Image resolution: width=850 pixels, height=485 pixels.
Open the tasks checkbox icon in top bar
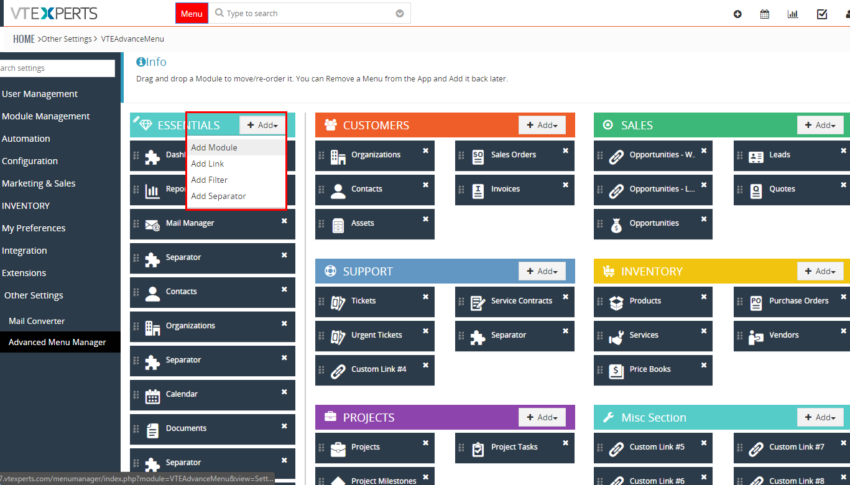point(822,14)
